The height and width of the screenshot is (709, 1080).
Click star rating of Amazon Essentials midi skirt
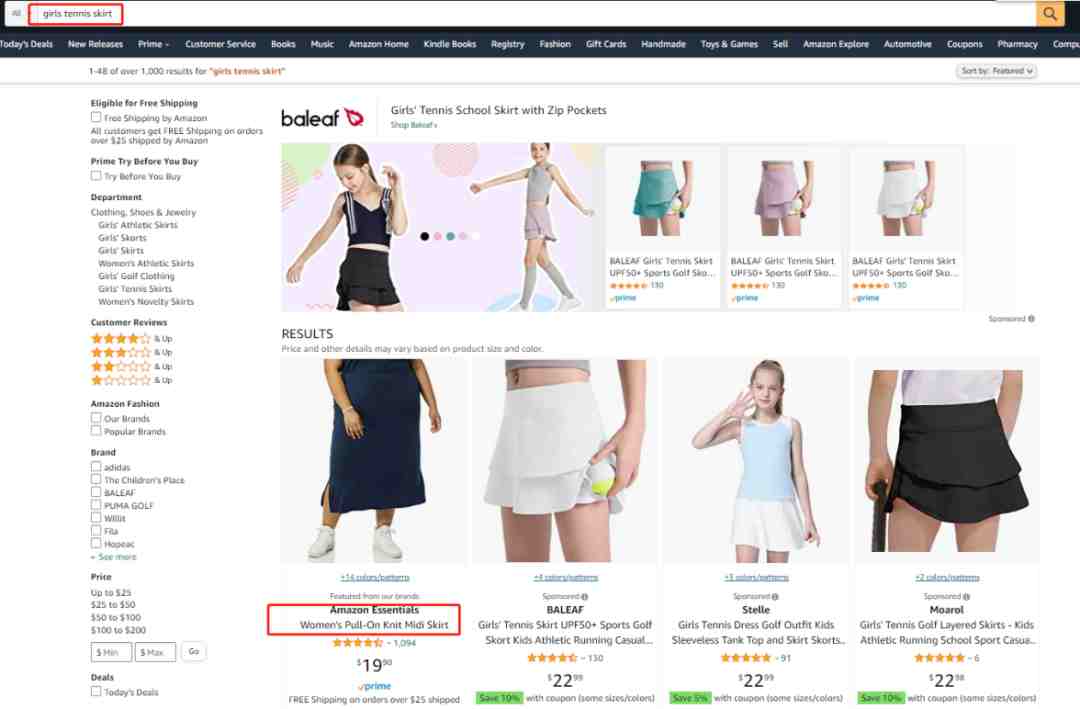[357, 642]
